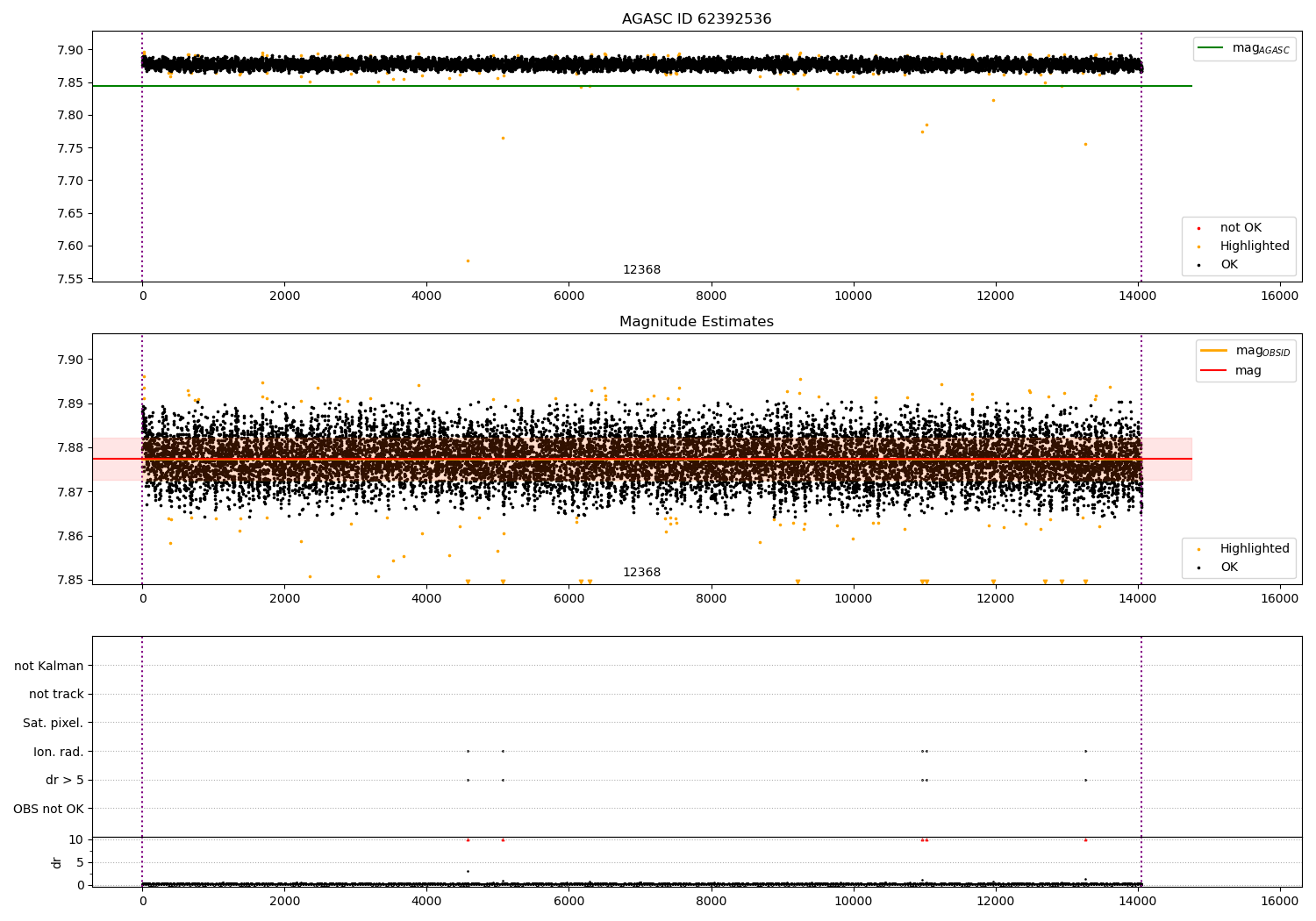
Task: Click the green mag AGASC legend line
Action: [x=1212, y=48]
